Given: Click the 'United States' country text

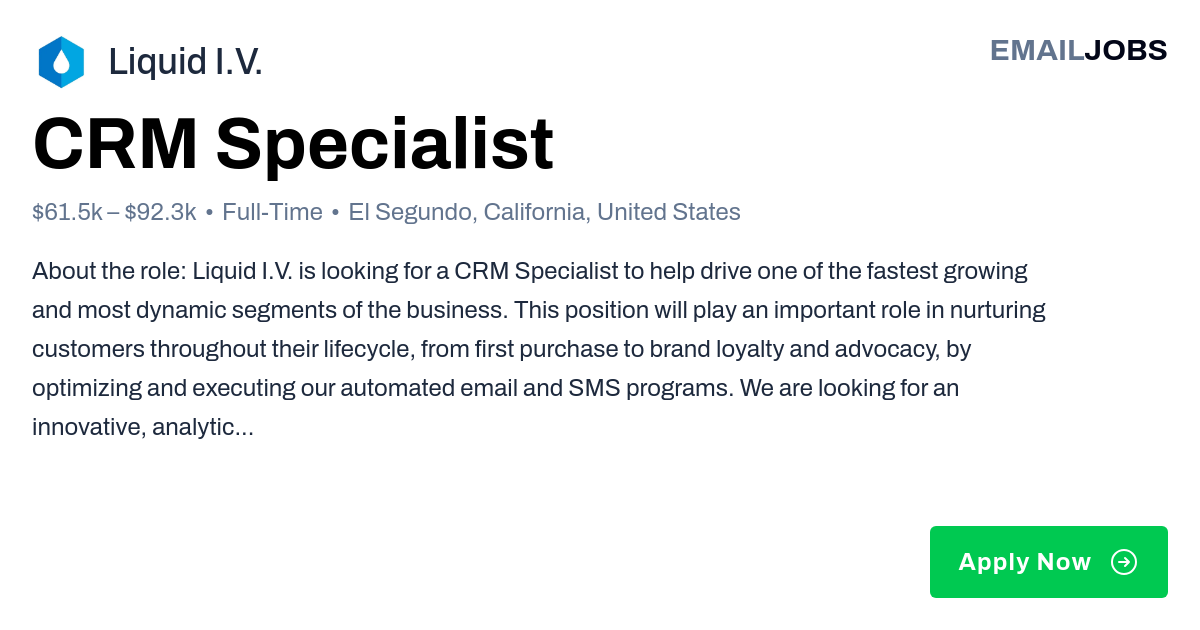Looking at the screenshot, I should coord(669,212).
